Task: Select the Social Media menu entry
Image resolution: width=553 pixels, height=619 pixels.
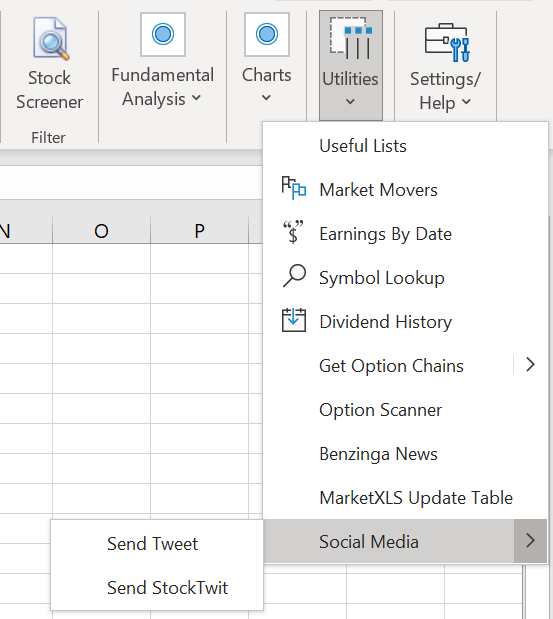Action: tap(388, 541)
